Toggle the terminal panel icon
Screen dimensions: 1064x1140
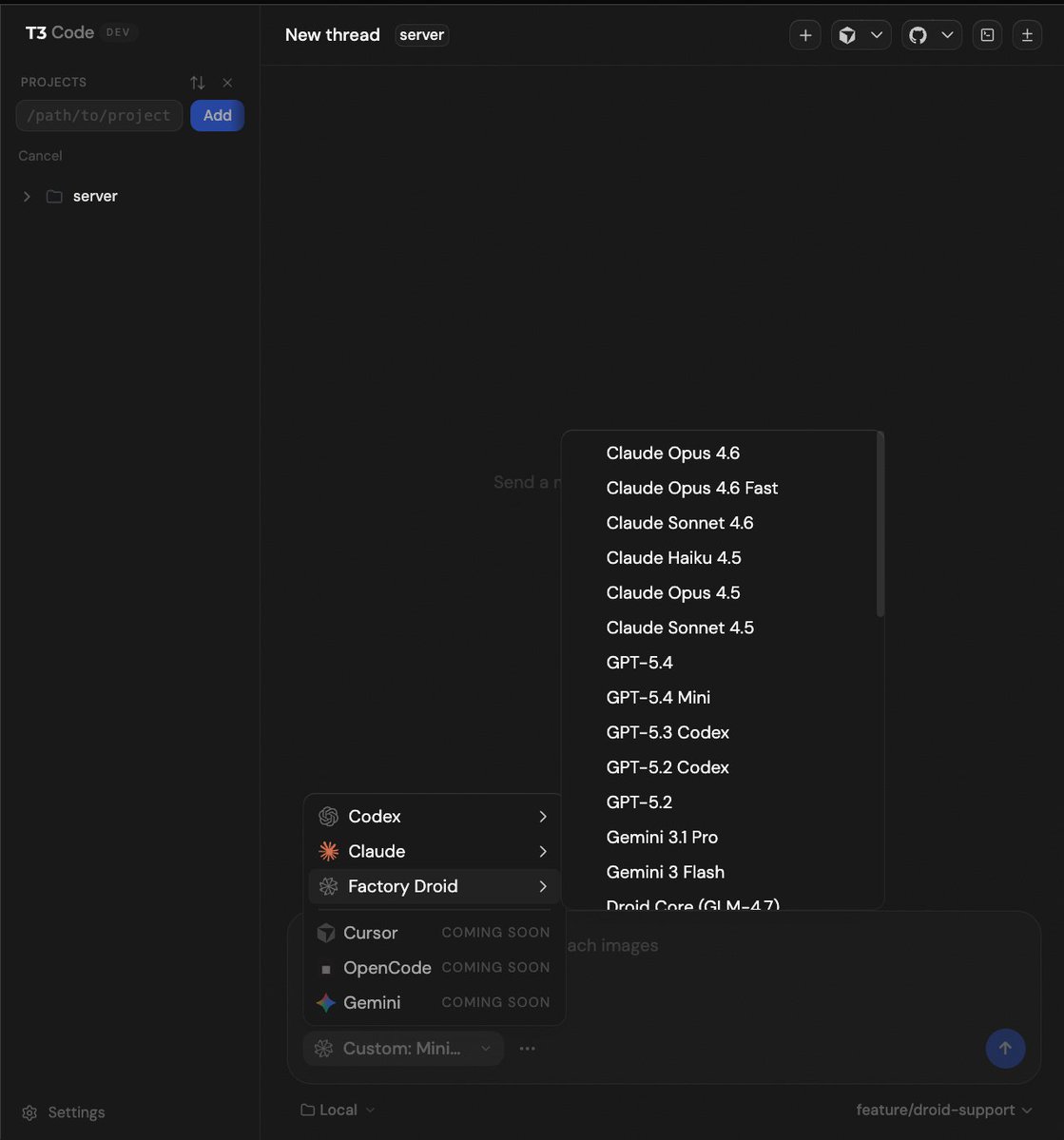(987, 35)
